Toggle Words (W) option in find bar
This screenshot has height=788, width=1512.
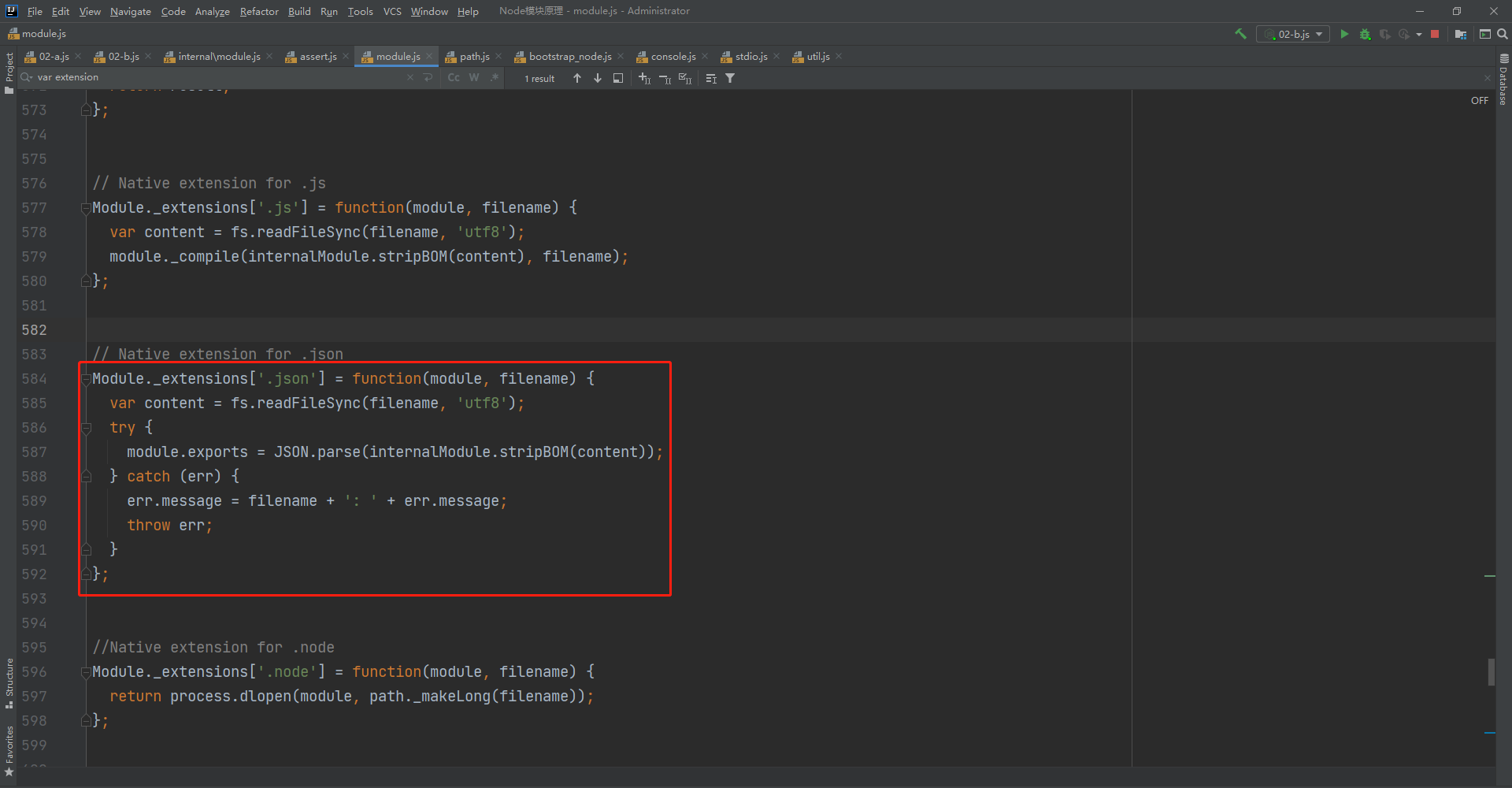click(474, 77)
